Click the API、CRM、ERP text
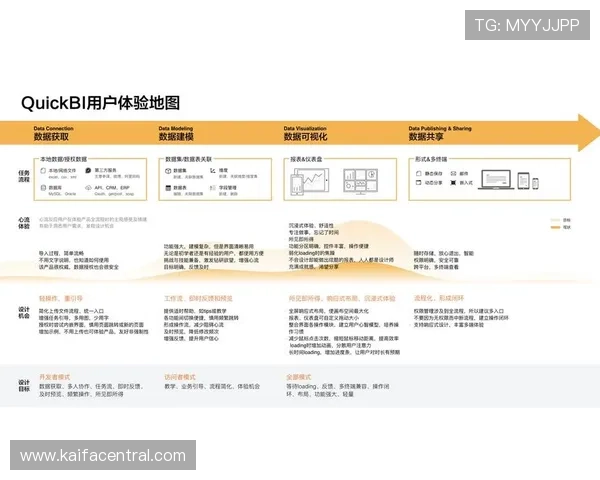 pyautogui.click(x=112, y=188)
